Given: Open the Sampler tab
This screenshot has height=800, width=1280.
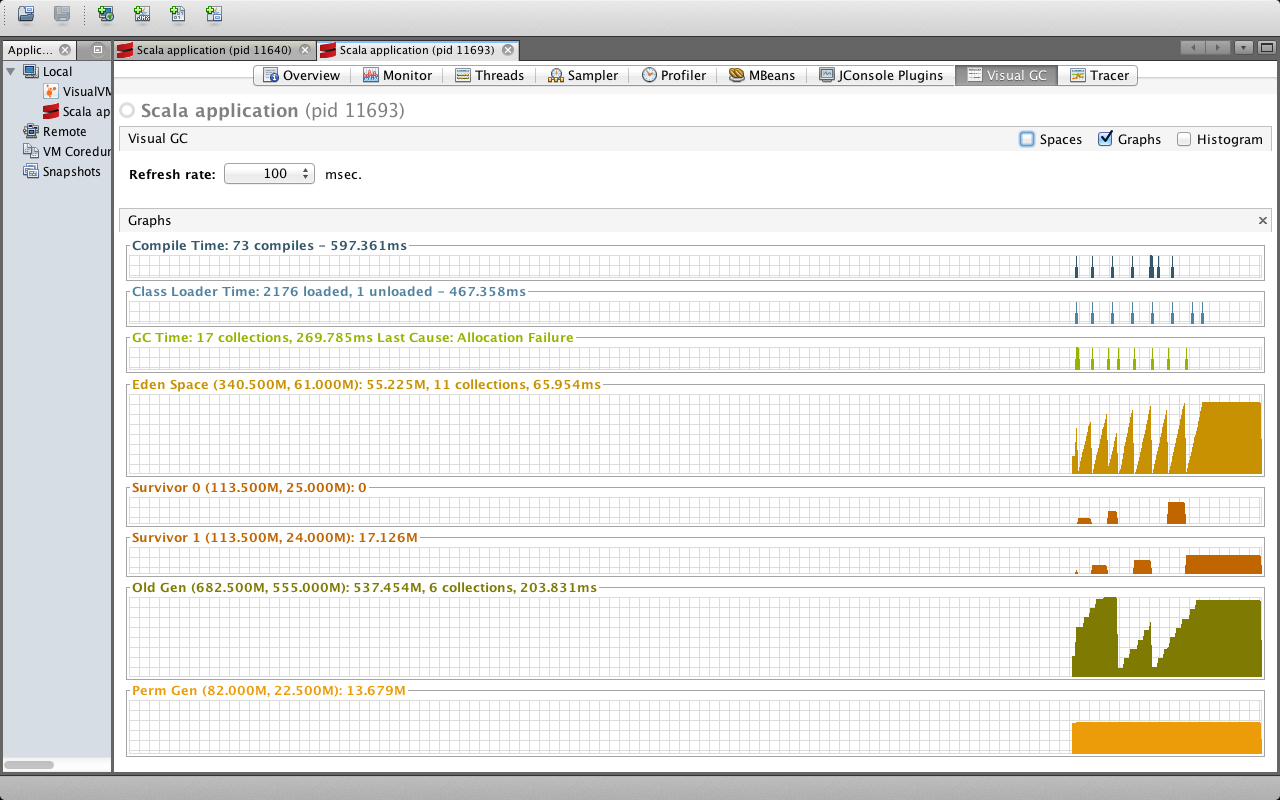Looking at the screenshot, I should (583, 75).
